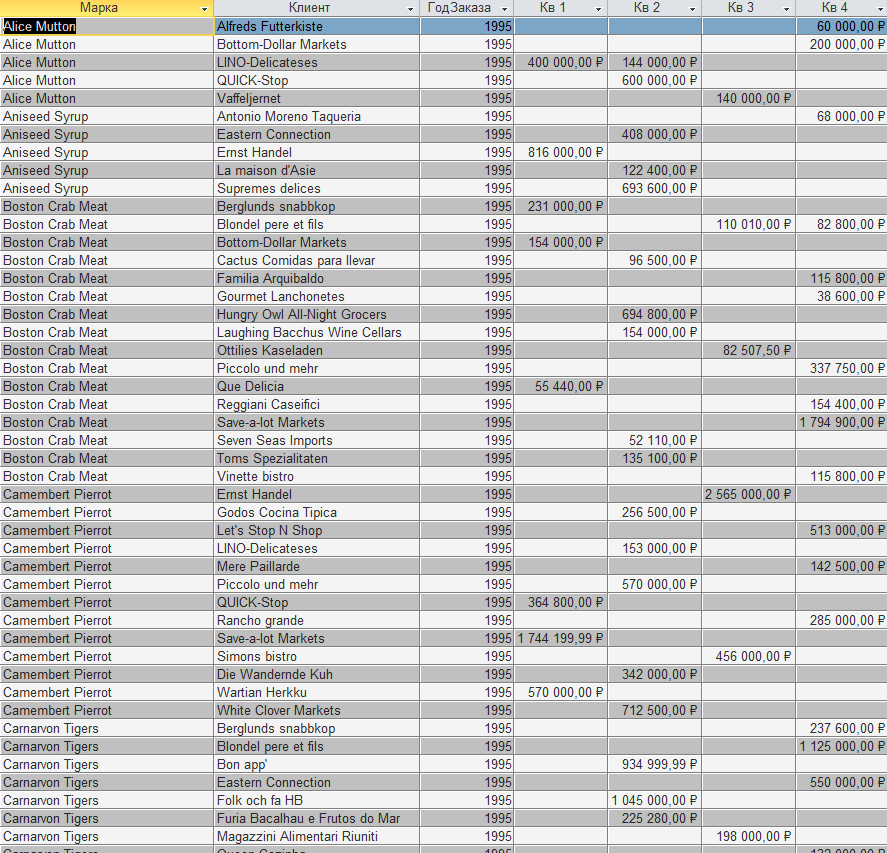This screenshot has height=853, width=887.
Task: Select the Bon app' client cell
Action: coord(317,764)
